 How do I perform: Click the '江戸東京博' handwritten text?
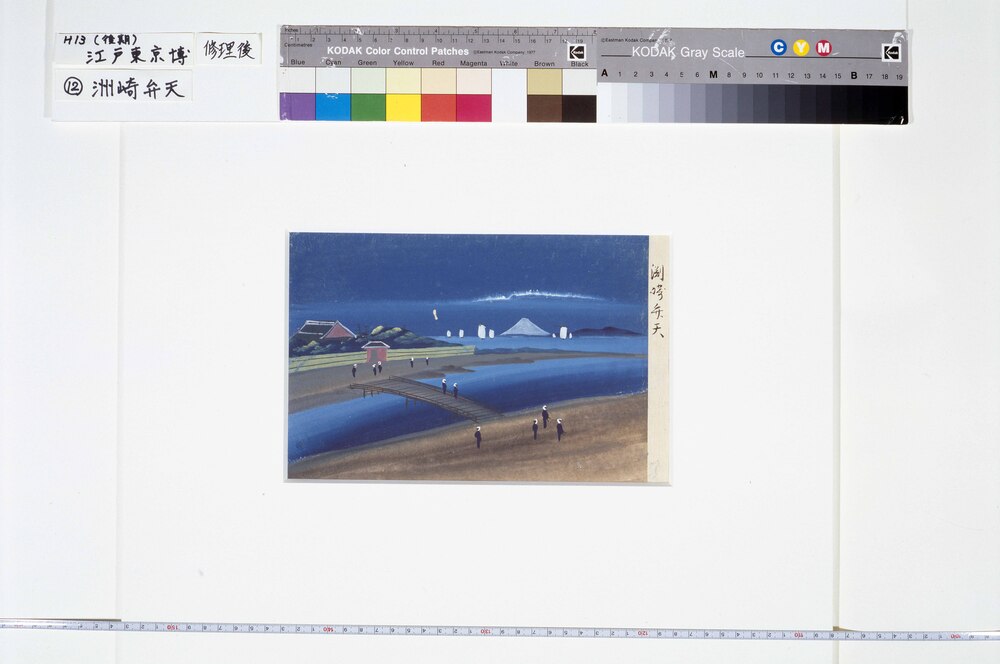[138, 55]
